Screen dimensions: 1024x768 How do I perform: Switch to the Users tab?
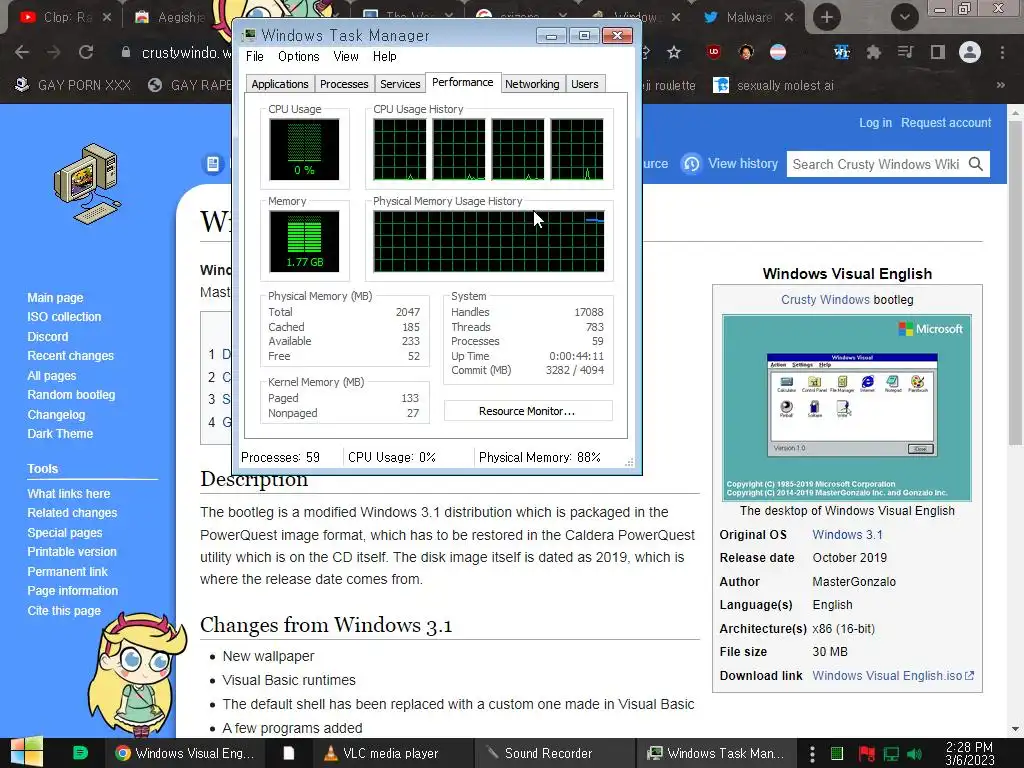[584, 84]
